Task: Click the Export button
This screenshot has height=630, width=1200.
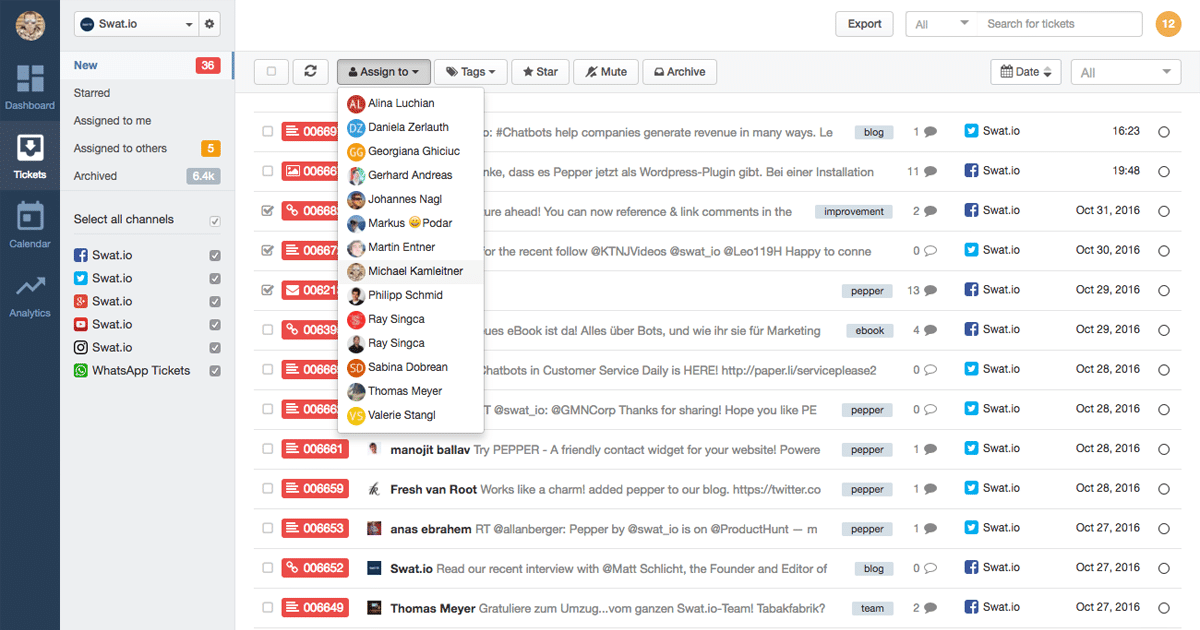Action: (x=864, y=24)
